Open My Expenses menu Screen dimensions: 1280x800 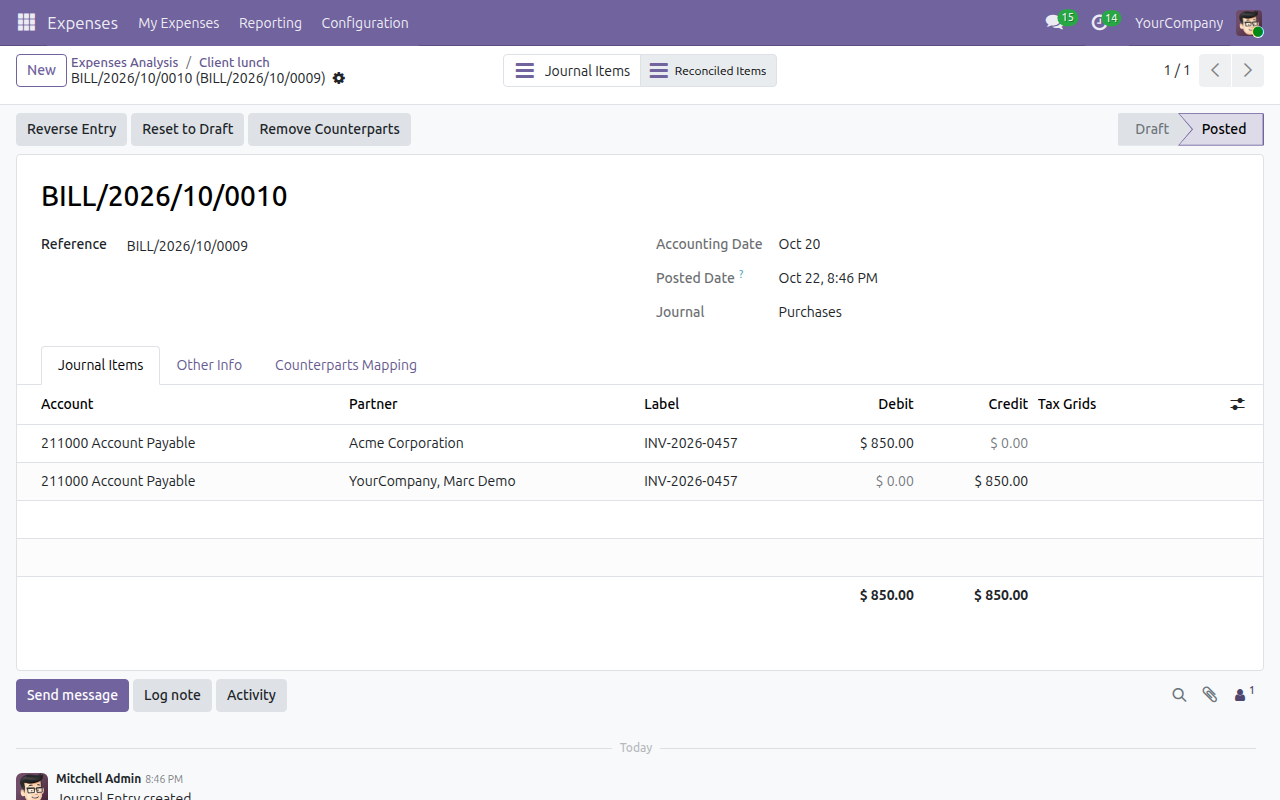click(x=179, y=23)
